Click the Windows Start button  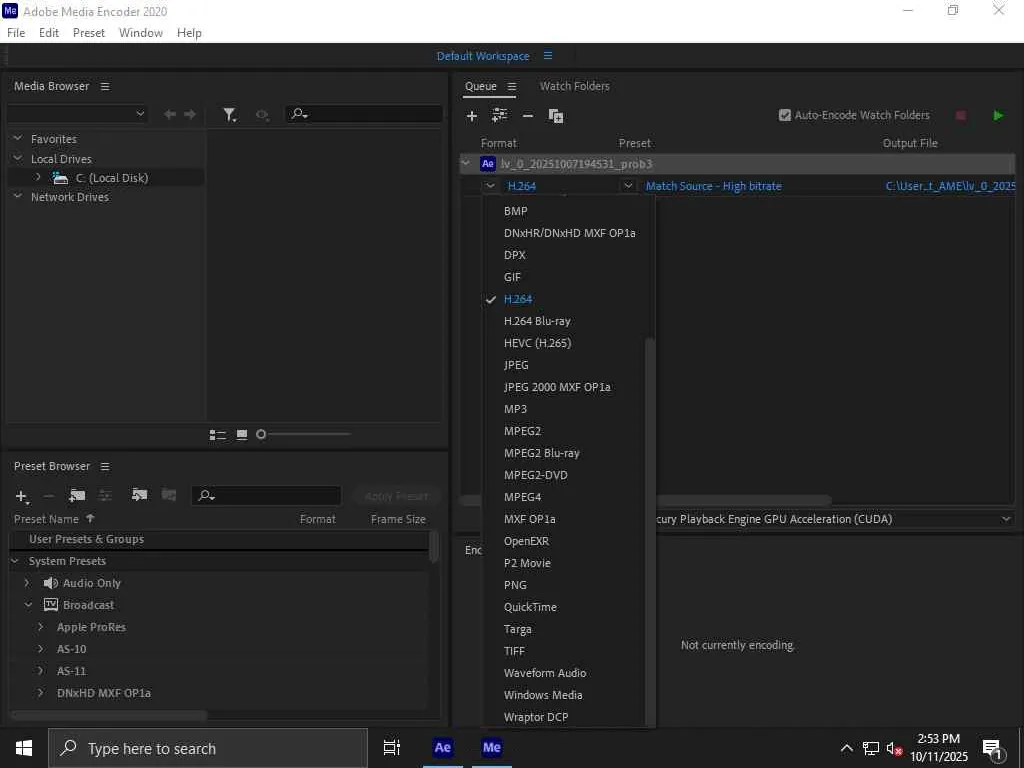(24, 748)
